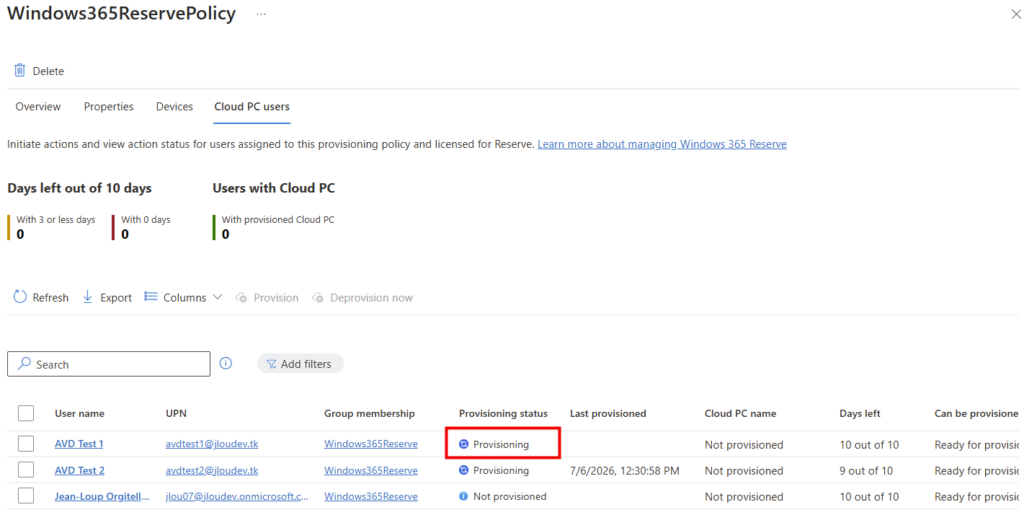
Task: Click avdtest2@jloudev.tk UPN link
Action: pos(212,471)
